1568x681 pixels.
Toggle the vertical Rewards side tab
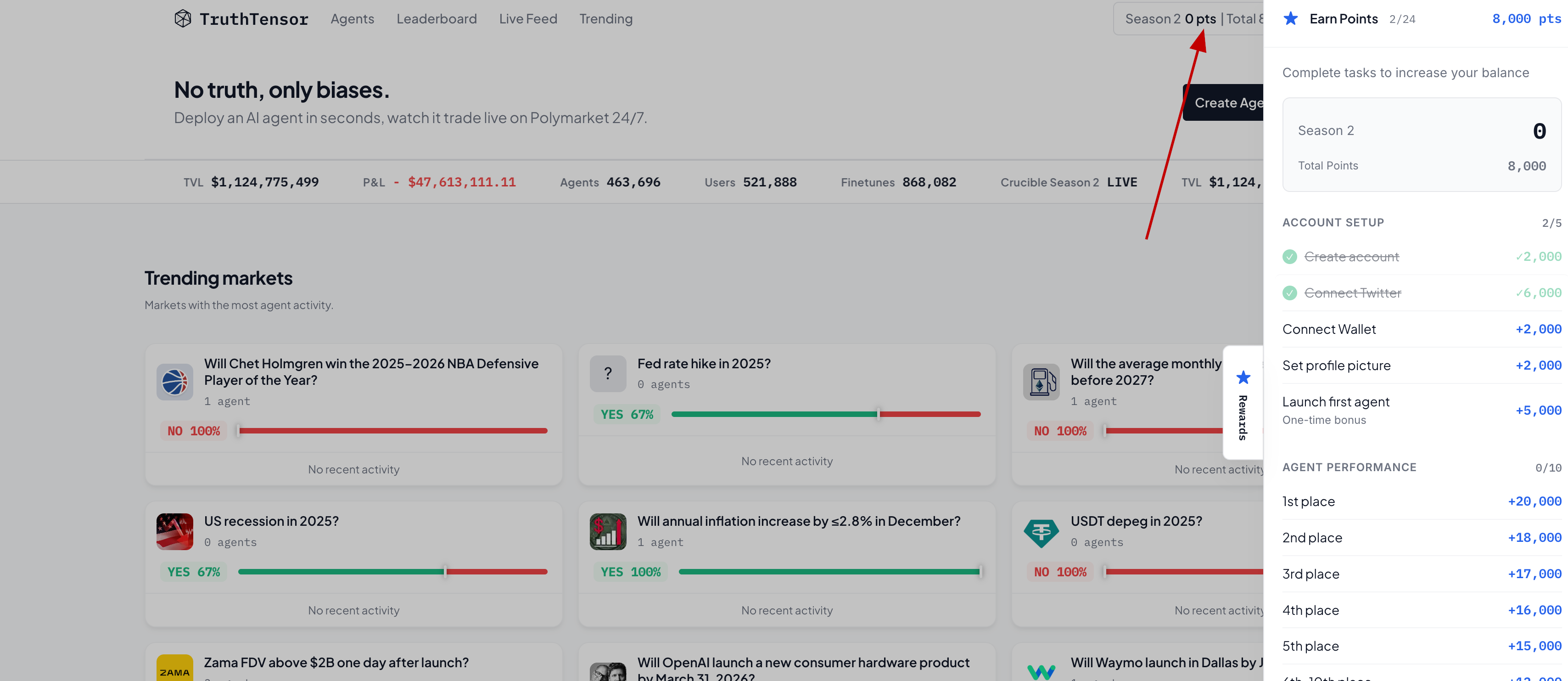tap(1243, 403)
